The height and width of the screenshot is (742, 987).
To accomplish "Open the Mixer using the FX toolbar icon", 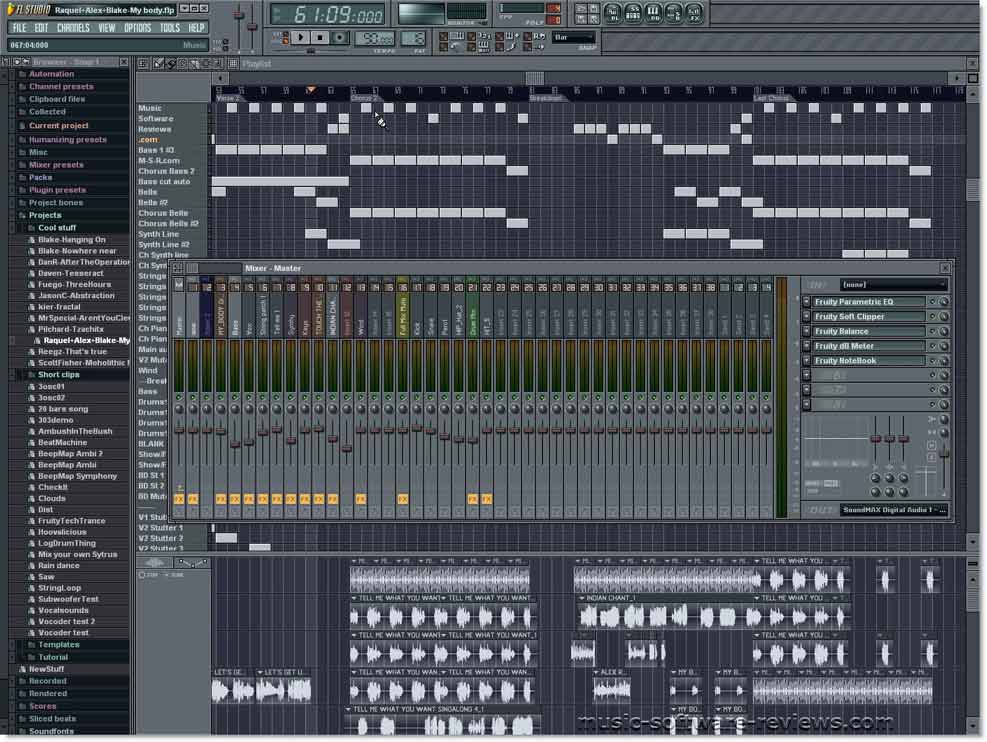I will point(693,12).
